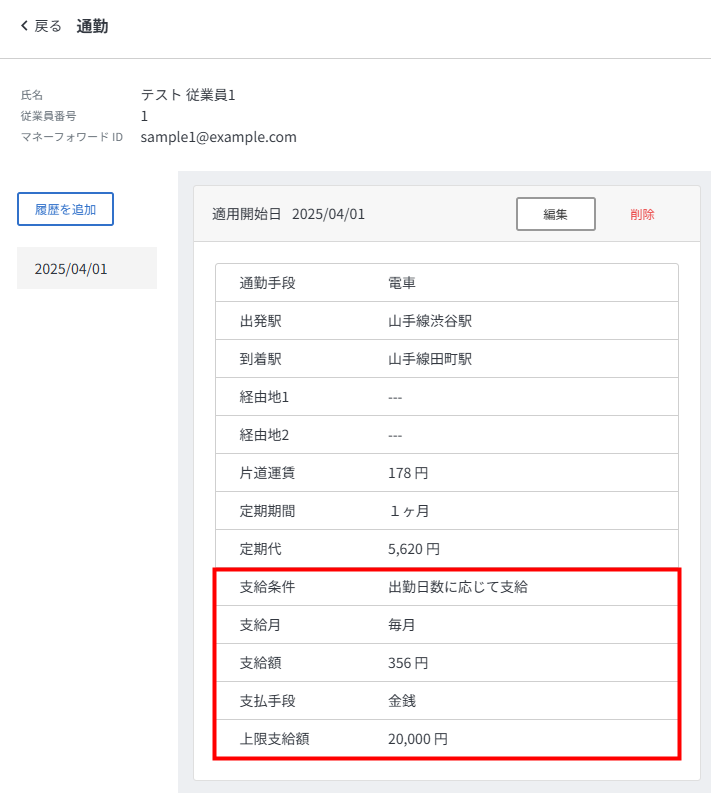Click the 支給額 value 356 円
The height and width of the screenshot is (793, 711).
(x=408, y=663)
